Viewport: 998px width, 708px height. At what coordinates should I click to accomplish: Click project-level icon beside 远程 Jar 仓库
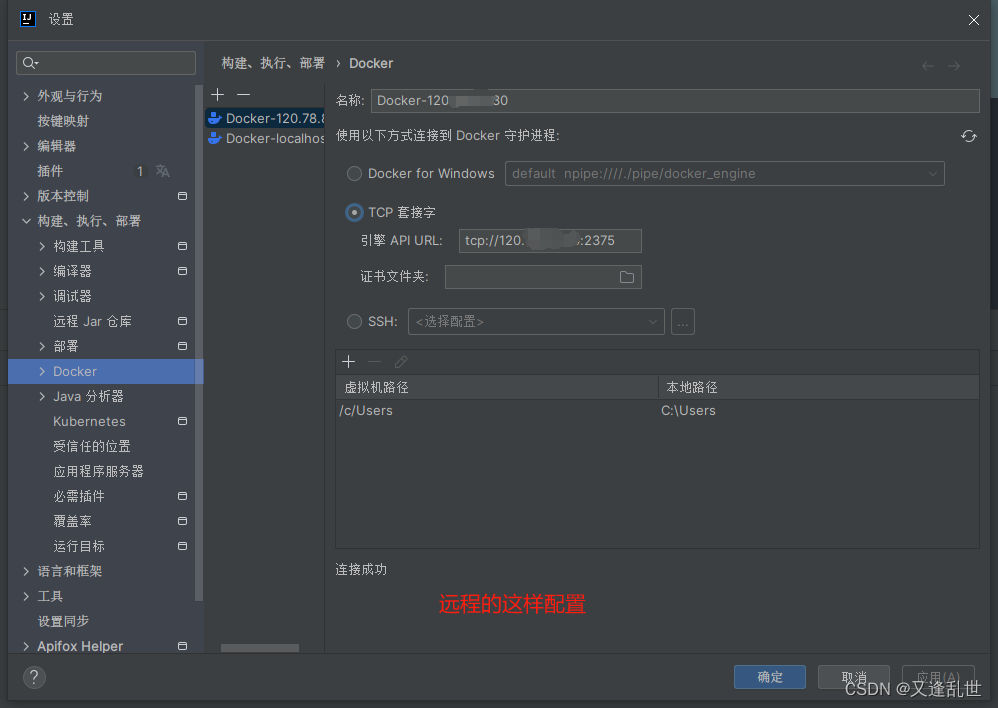coord(182,321)
